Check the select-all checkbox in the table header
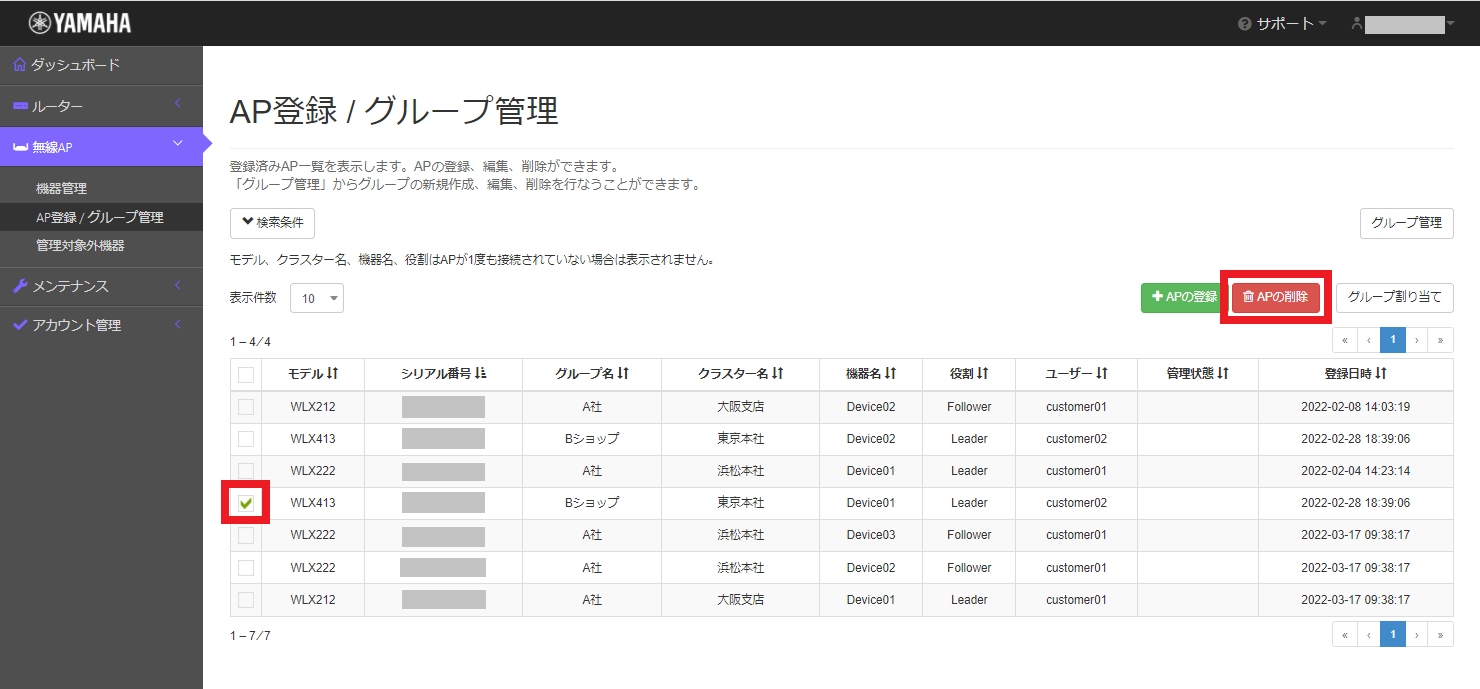The image size is (1480, 689). pyautogui.click(x=245, y=373)
